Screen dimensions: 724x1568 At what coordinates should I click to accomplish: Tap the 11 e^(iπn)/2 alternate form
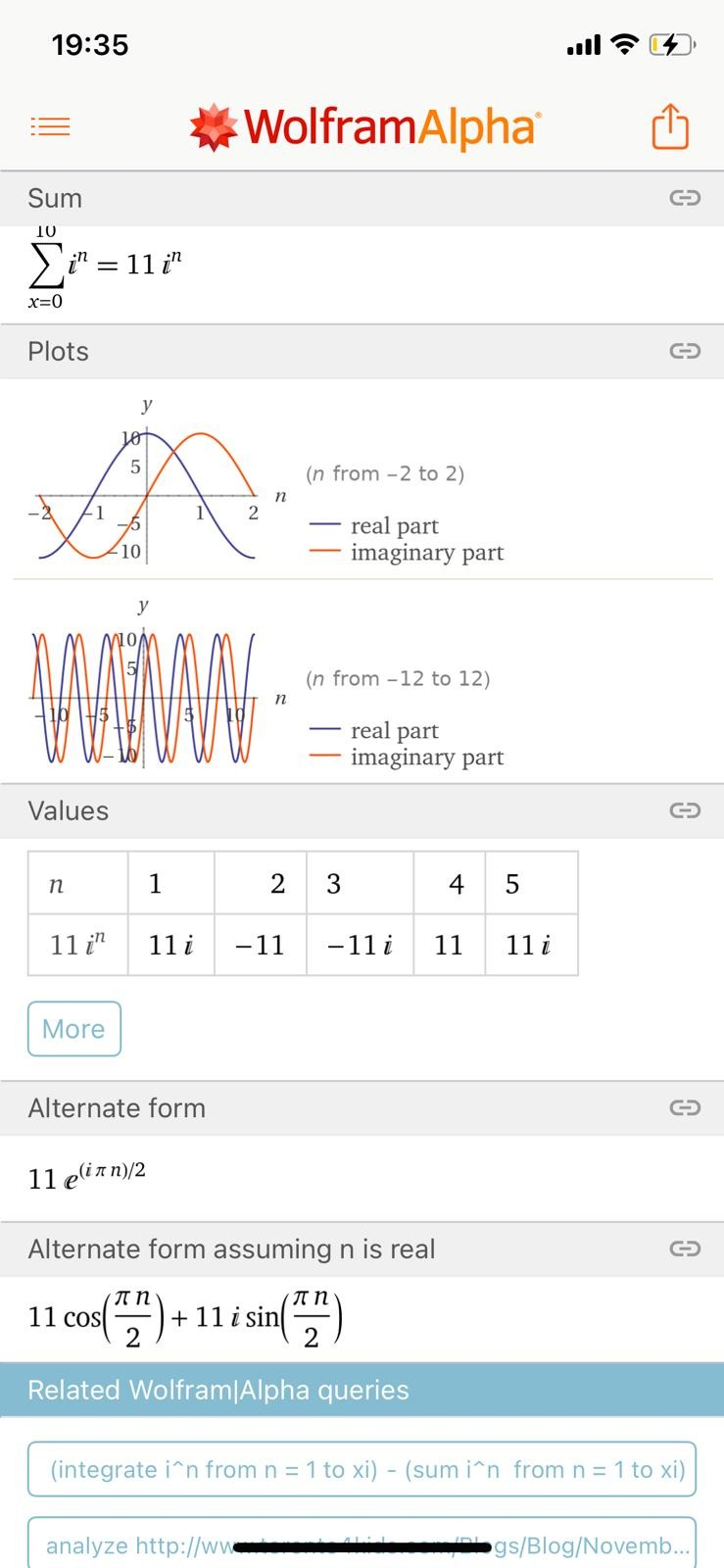tap(86, 1175)
